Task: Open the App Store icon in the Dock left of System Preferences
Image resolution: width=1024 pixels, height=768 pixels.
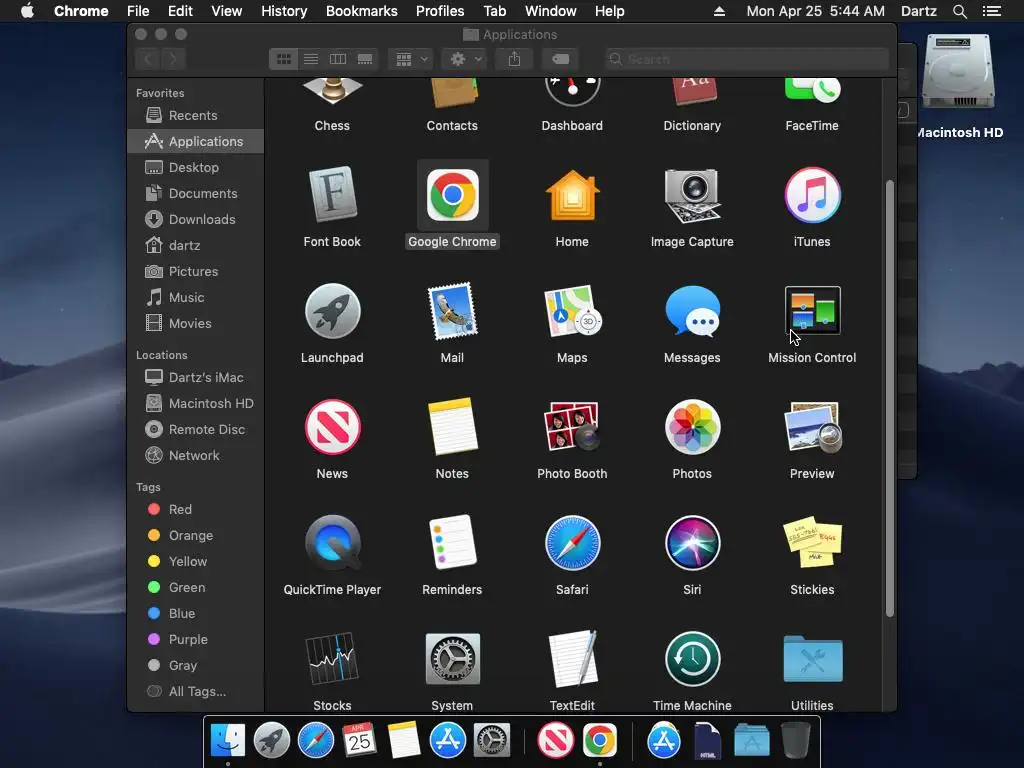Action: pos(447,740)
